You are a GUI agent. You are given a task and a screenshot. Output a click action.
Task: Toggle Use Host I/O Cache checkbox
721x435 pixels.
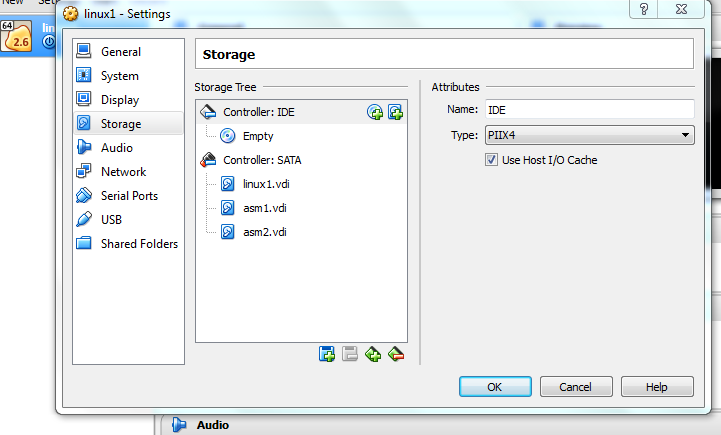492,160
